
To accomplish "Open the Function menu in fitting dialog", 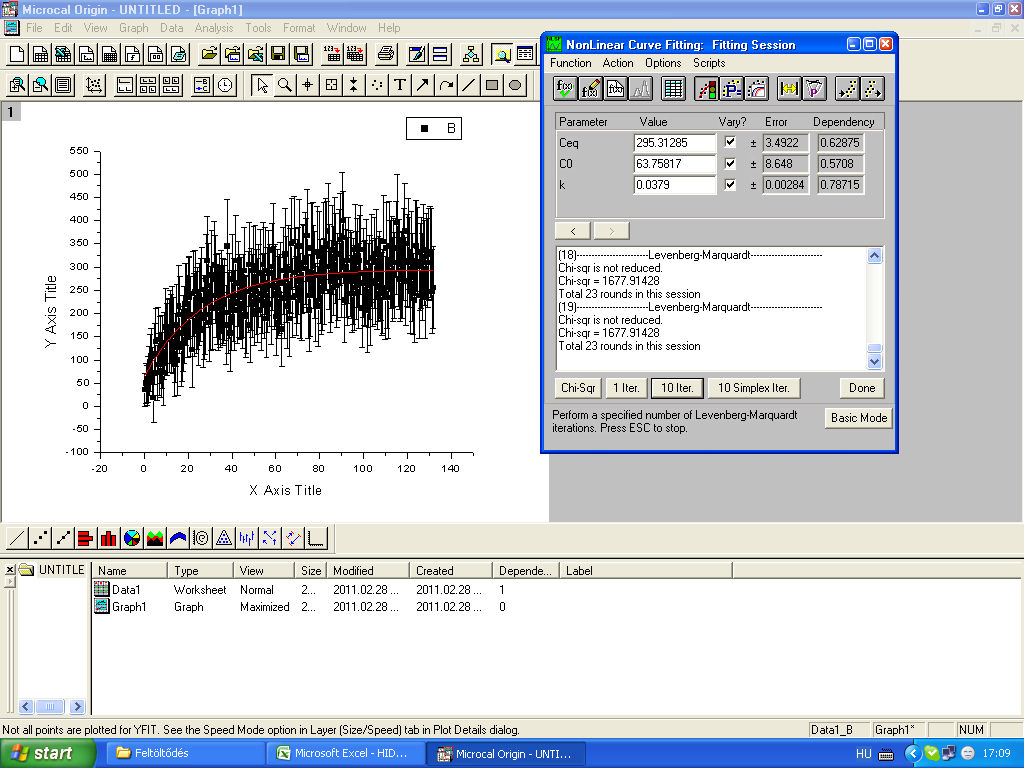I will coord(571,63).
